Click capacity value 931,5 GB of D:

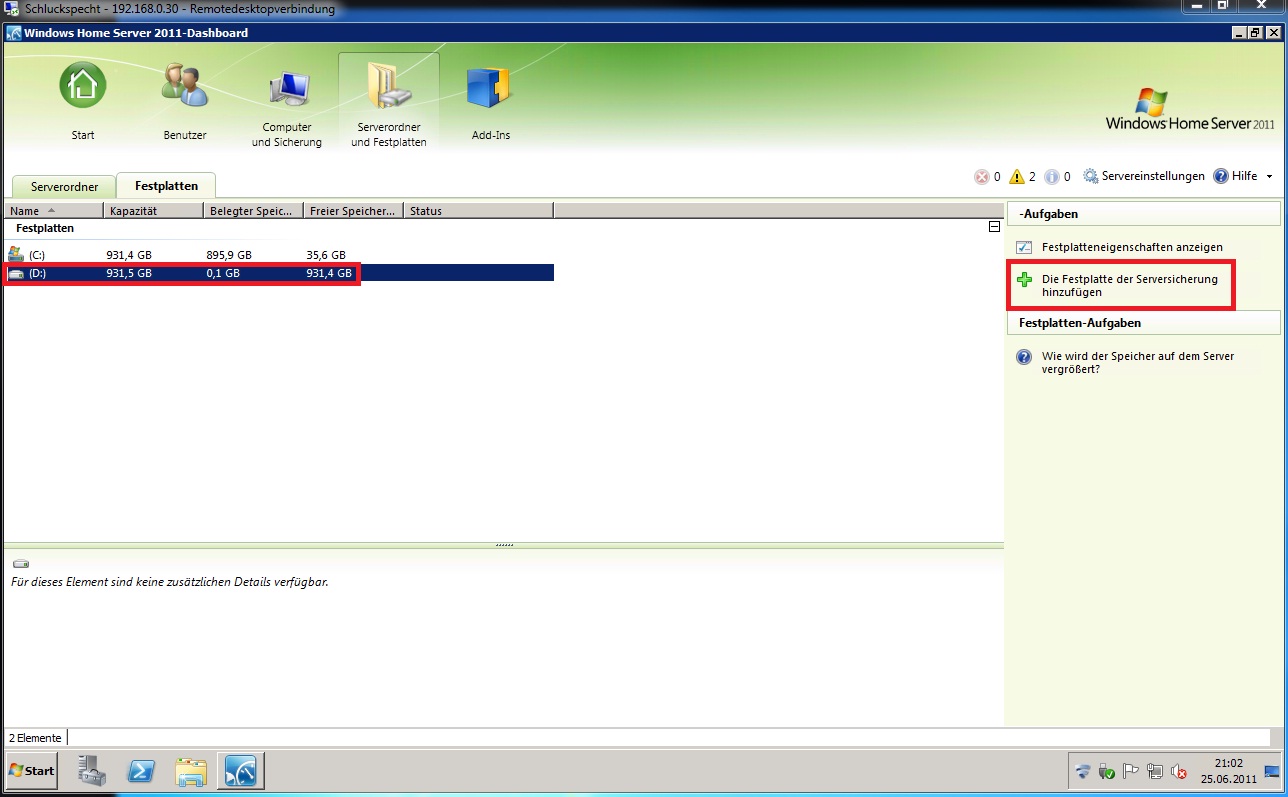[128, 273]
